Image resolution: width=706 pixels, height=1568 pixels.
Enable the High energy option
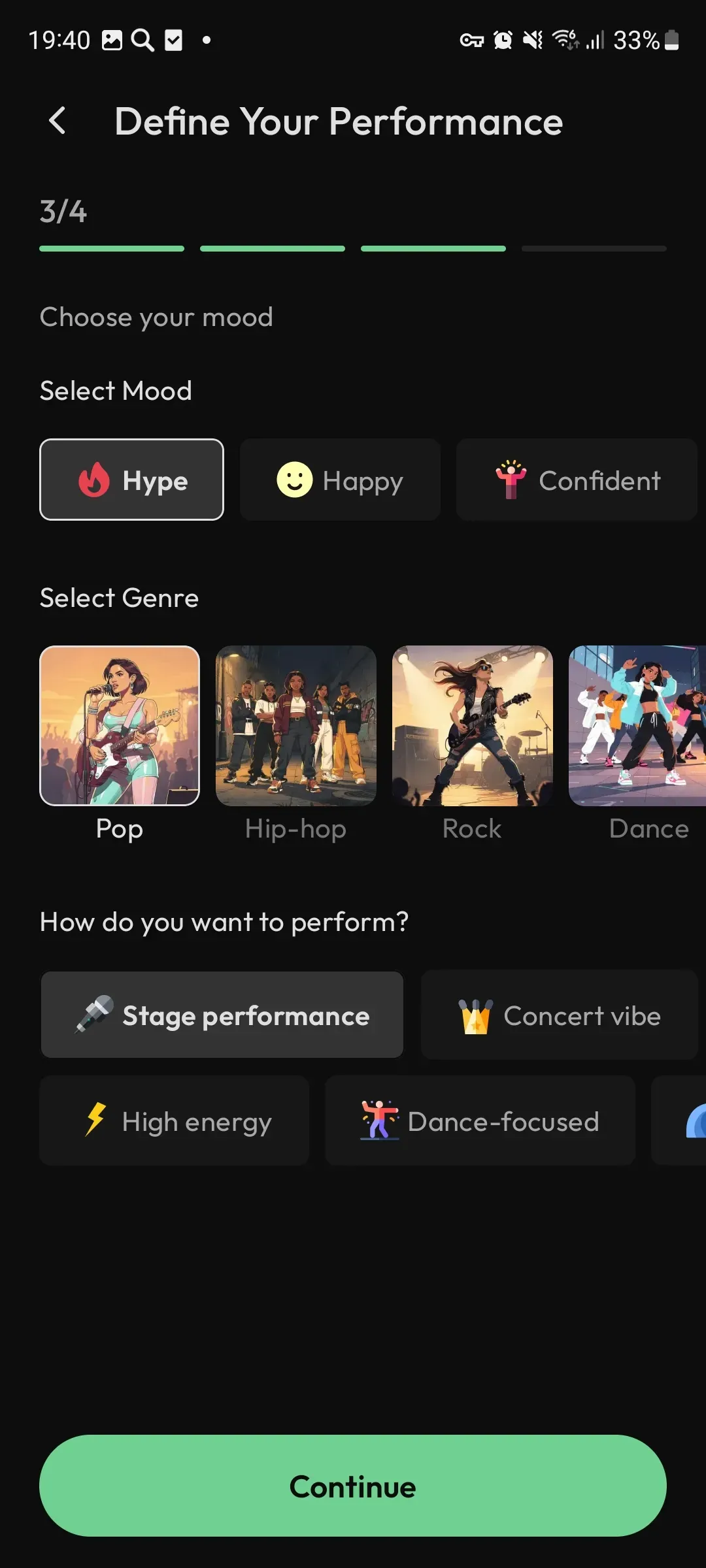pos(174,1121)
